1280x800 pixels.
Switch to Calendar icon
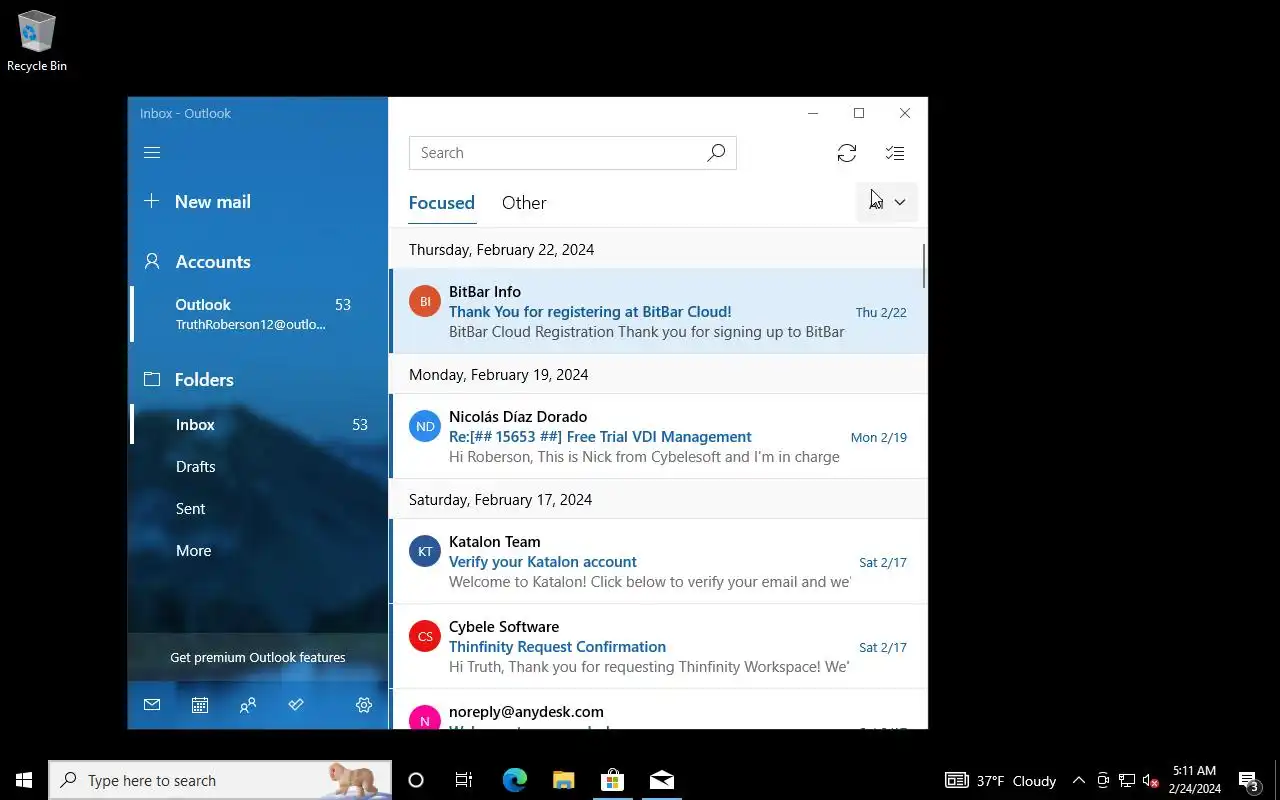(200, 705)
